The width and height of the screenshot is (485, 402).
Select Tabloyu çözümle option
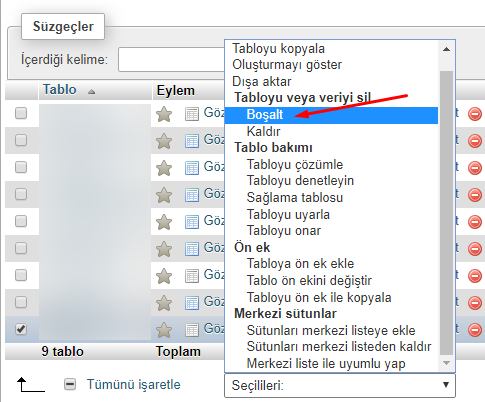pos(331,165)
